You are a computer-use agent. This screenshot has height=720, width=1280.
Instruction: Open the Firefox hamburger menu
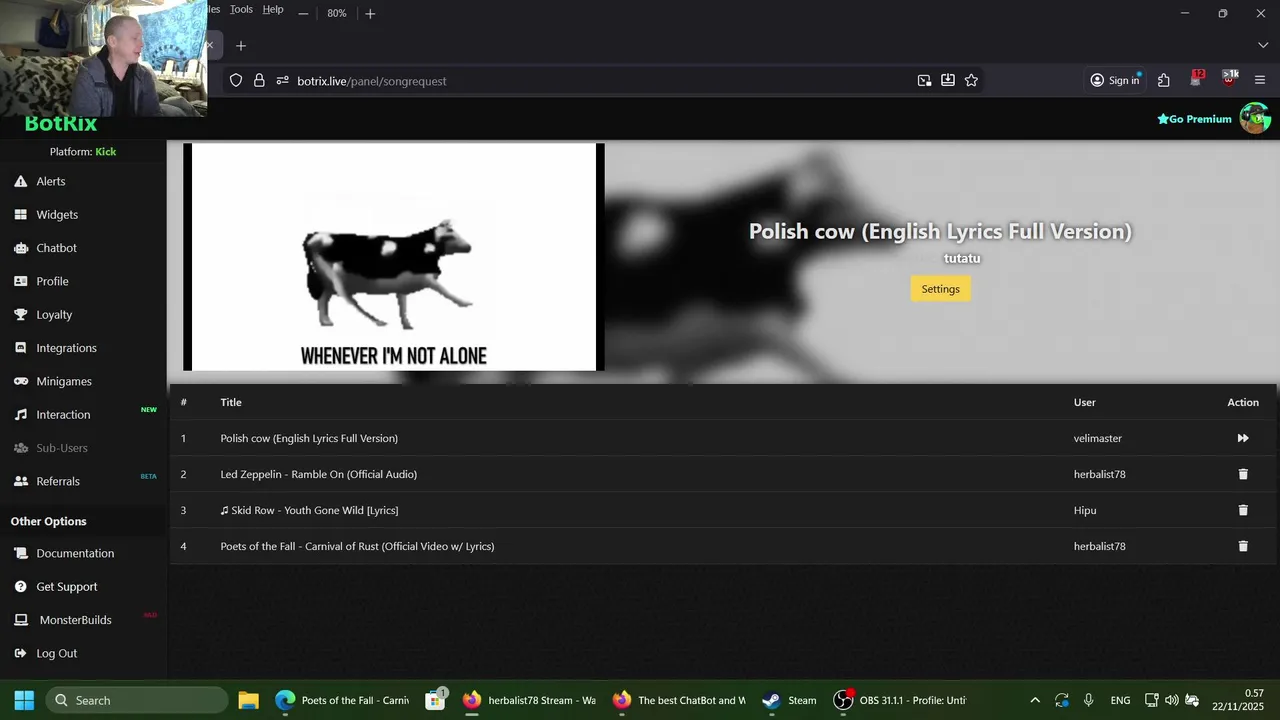(1260, 81)
